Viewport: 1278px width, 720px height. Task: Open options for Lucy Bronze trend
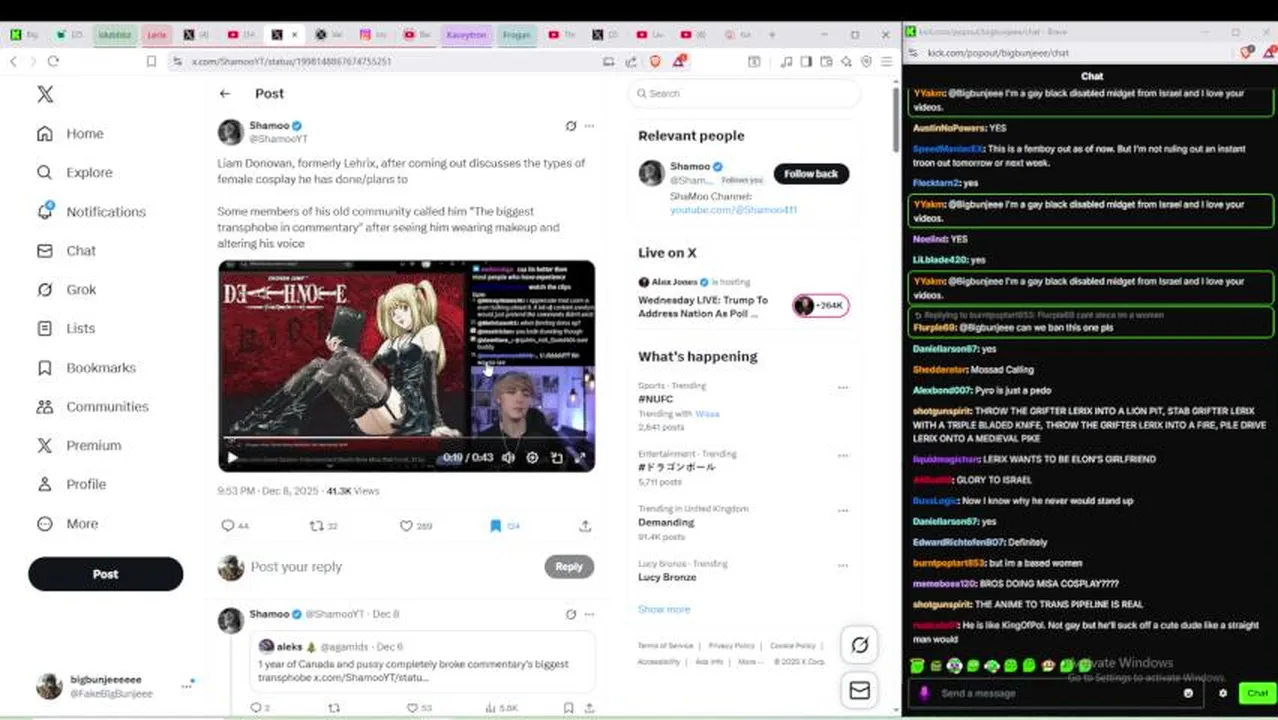842,565
